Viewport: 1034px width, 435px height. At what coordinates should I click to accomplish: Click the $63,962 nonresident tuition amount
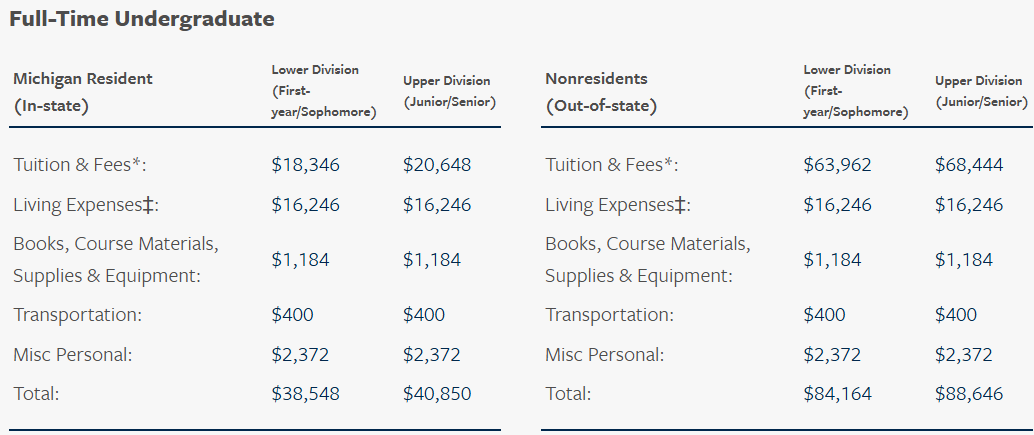pyautogui.click(x=837, y=165)
